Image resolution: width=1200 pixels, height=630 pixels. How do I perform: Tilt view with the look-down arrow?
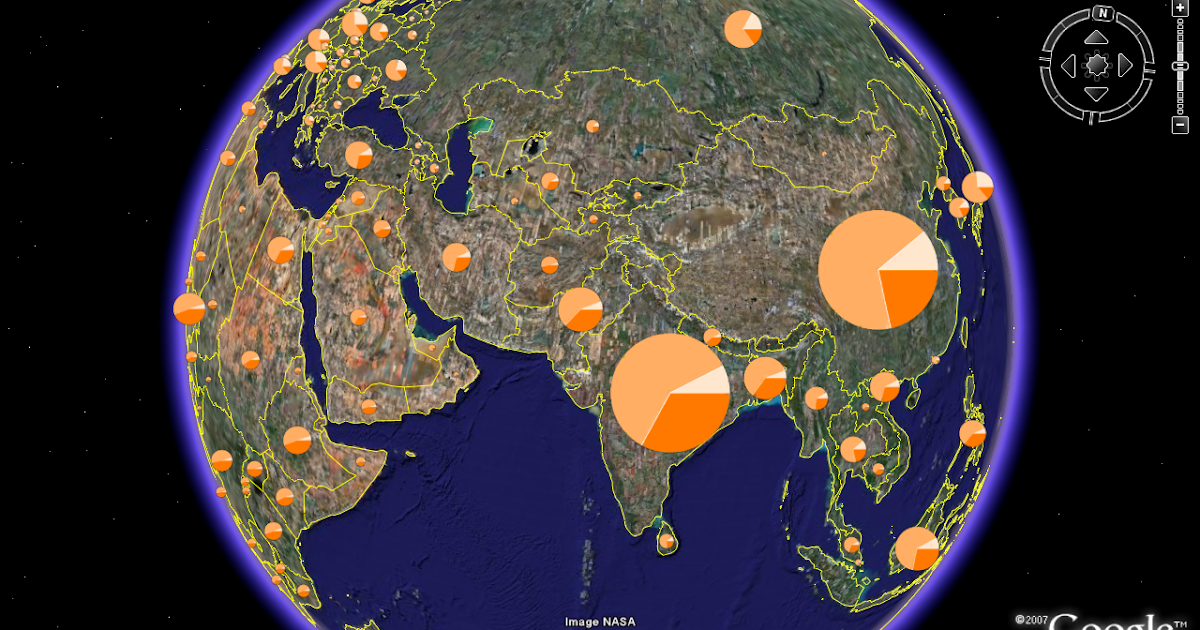pyautogui.click(x=1097, y=93)
